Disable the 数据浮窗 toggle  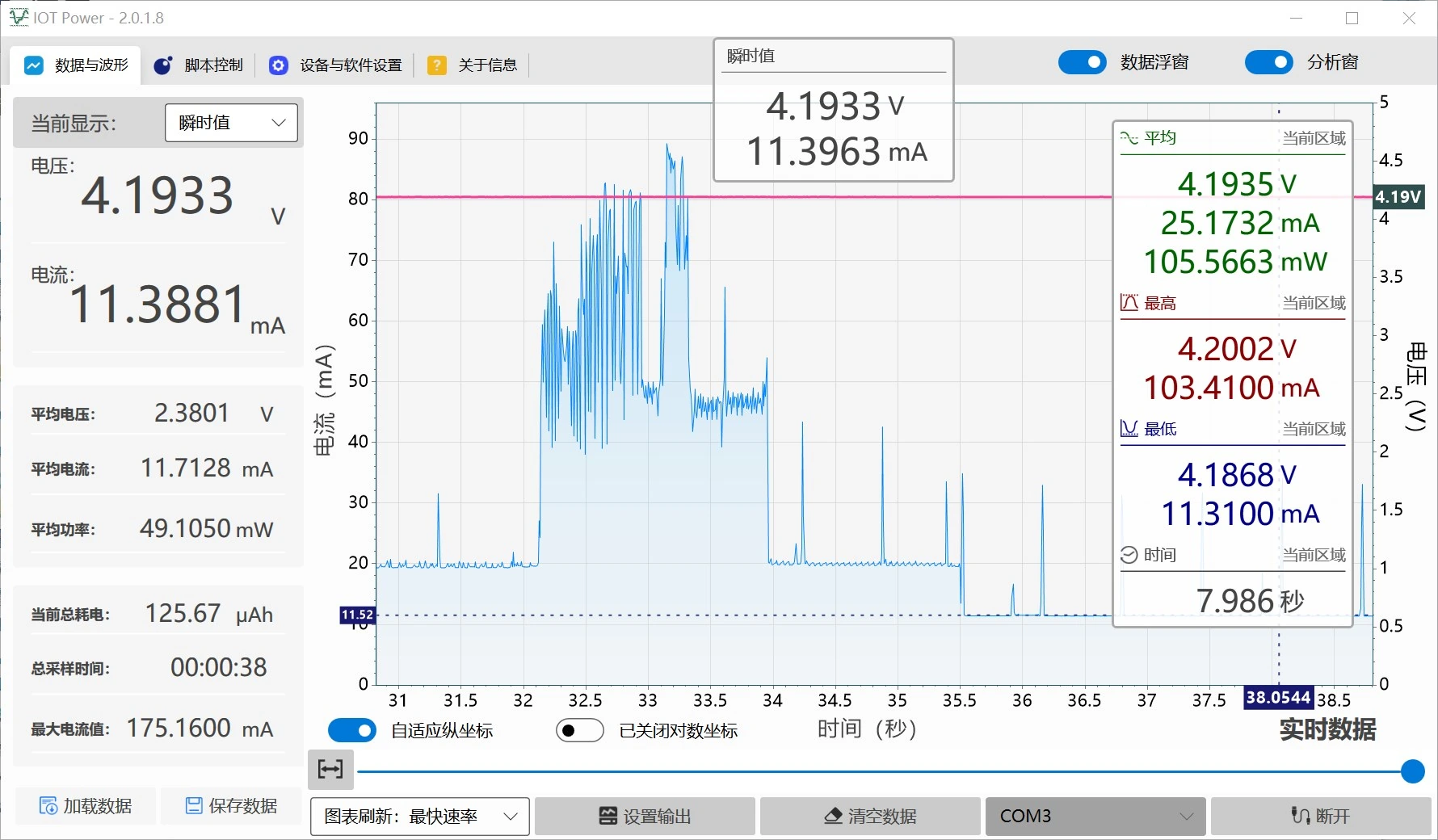point(1083,62)
